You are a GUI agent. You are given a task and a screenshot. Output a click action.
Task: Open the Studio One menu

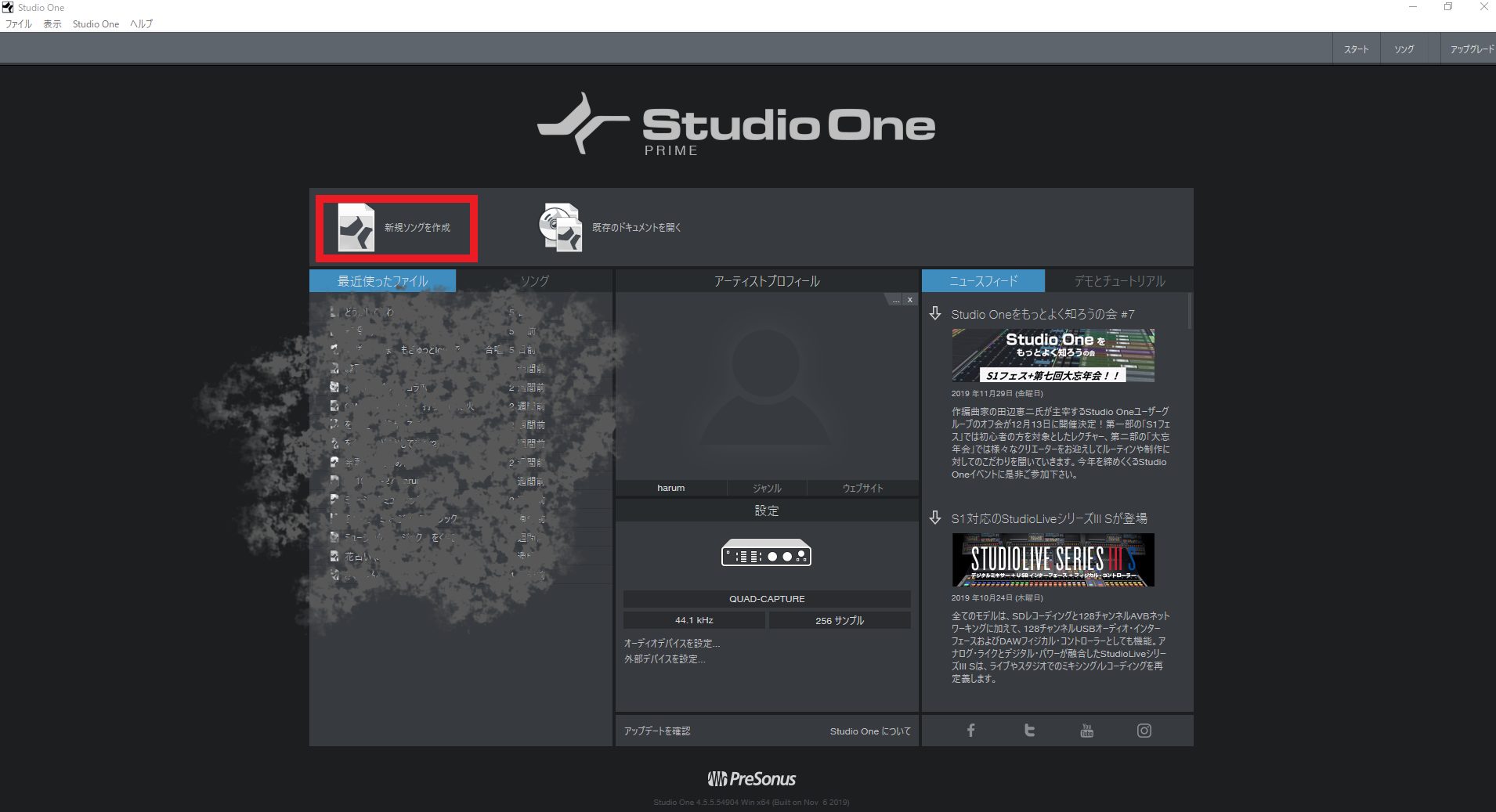click(x=96, y=24)
